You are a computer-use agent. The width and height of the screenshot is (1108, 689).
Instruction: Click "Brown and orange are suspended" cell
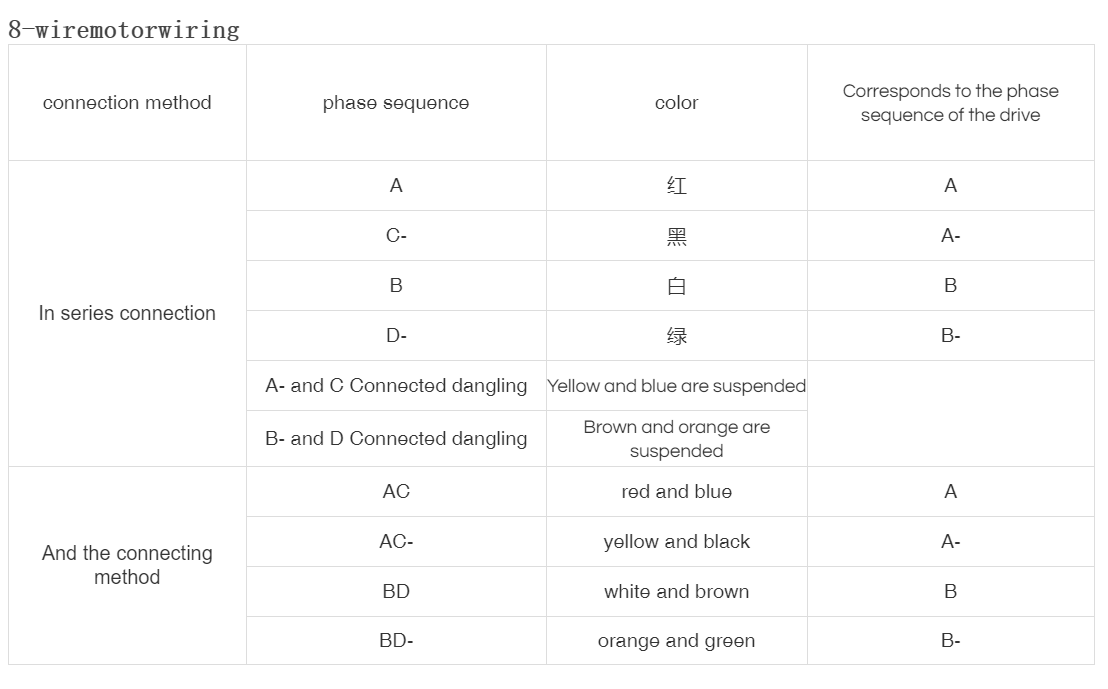[x=676, y=438]
